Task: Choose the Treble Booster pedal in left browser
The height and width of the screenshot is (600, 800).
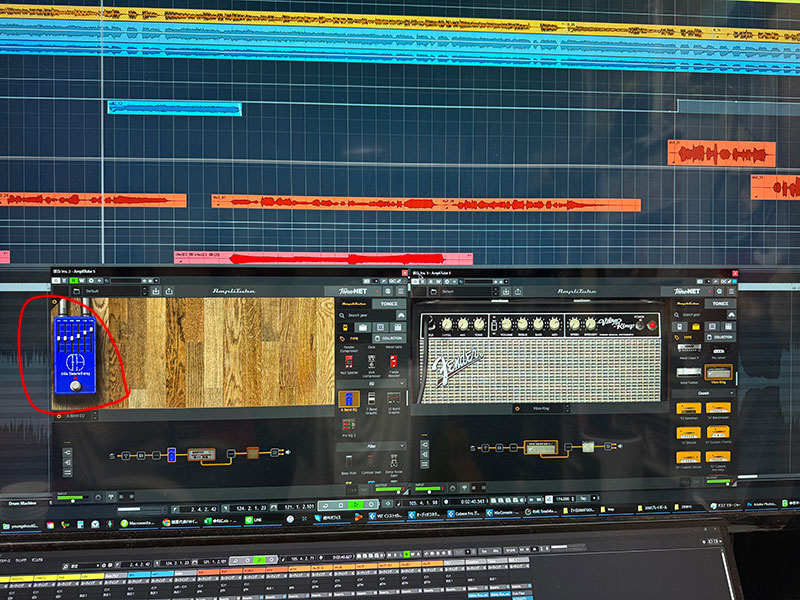Action: coord(393,362)
